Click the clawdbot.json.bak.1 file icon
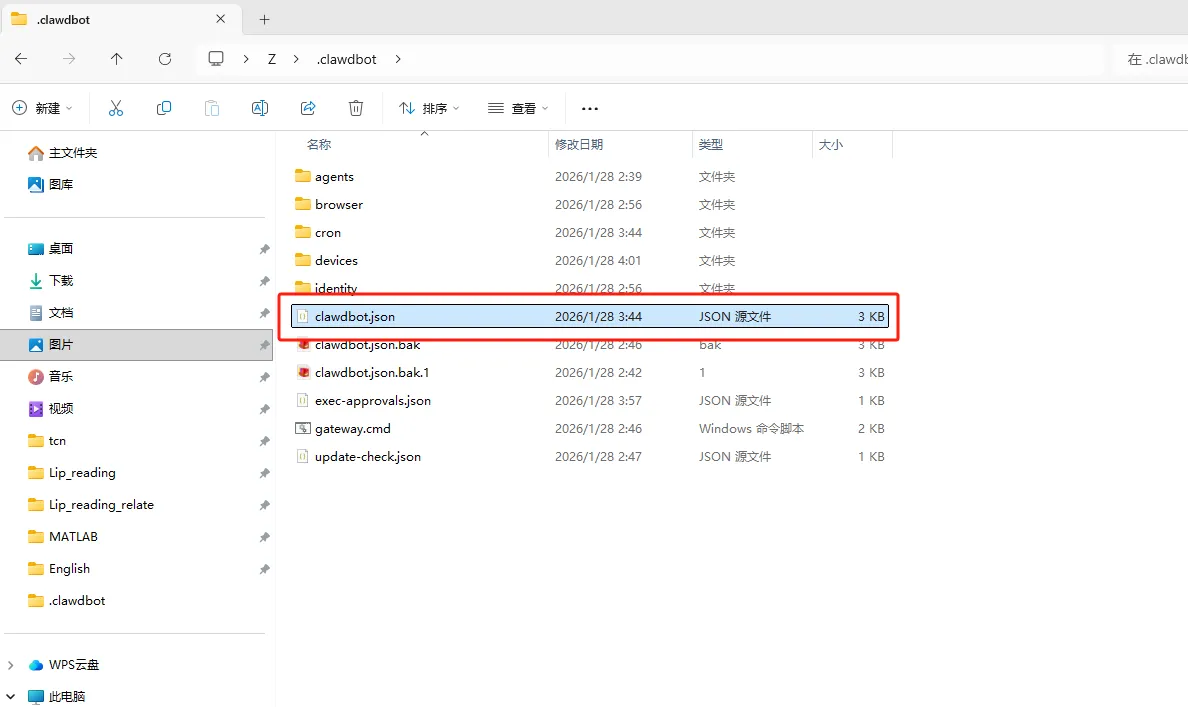 pos(303,372)
